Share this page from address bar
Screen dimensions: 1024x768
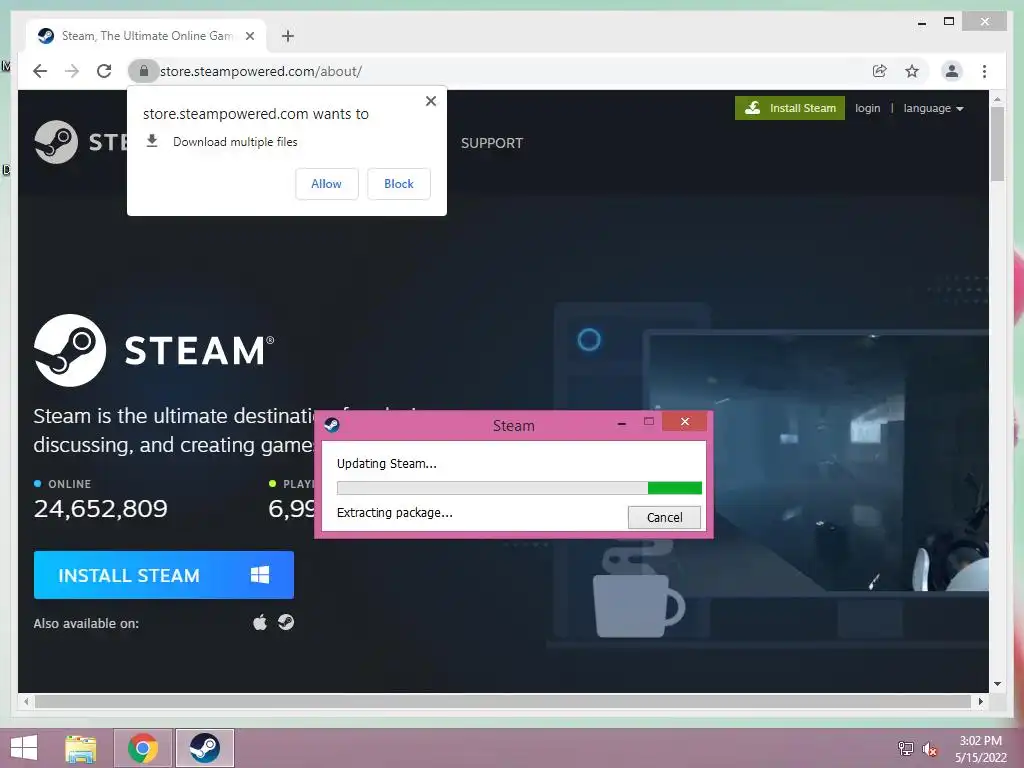(x=880, y=71)
